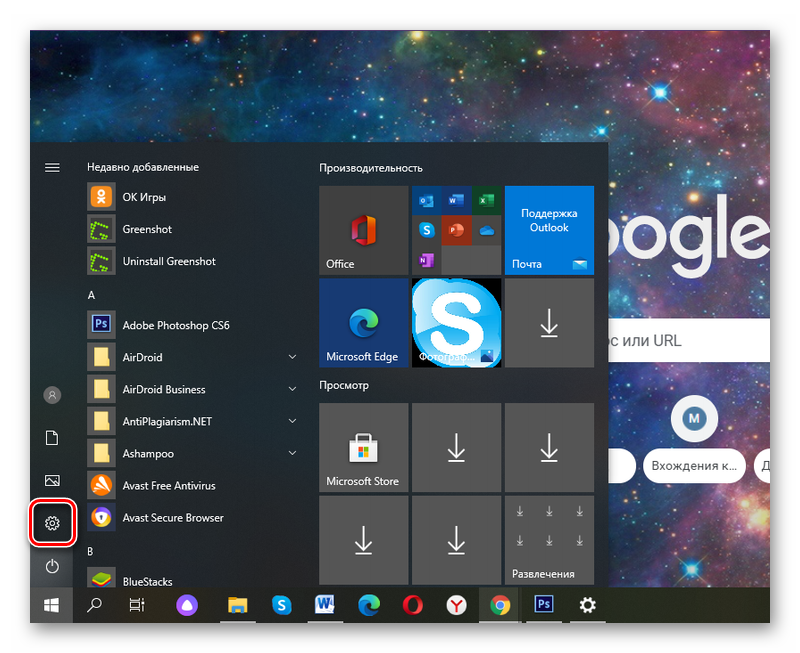This screenshot has height=653, width=800.
Task: Click the Power button icon
Action: tap(52, 566)
